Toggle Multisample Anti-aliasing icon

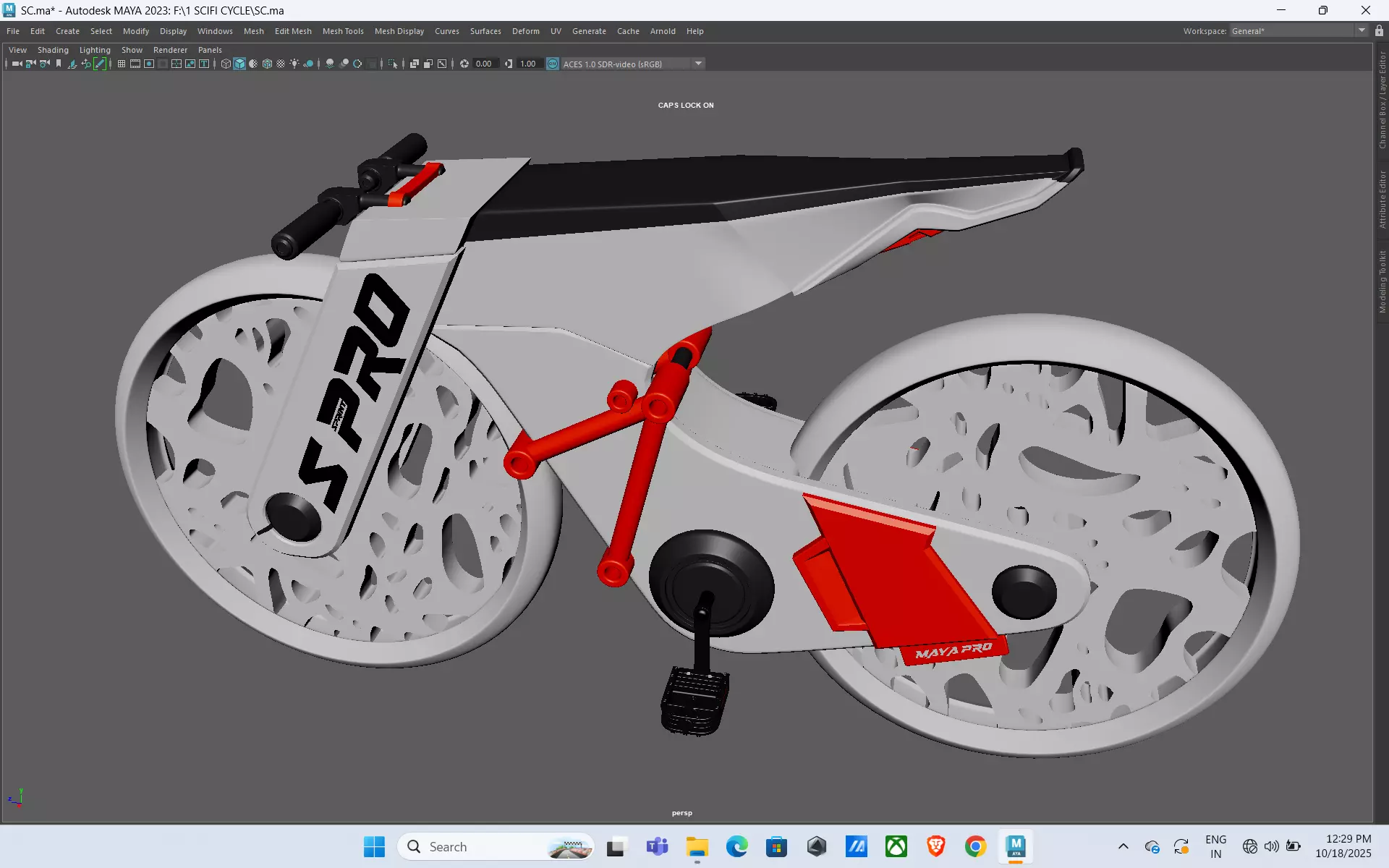coord(357,64)
